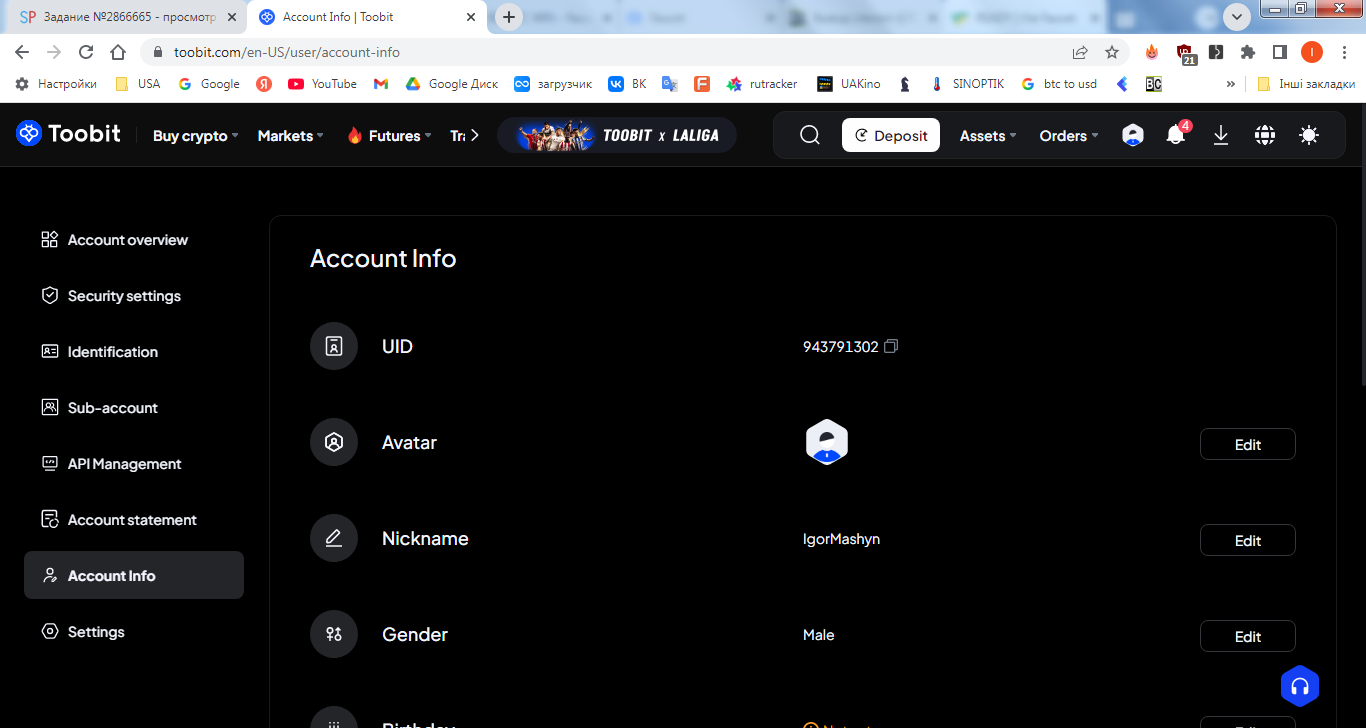Viewport: 1366px width, 728px height.
Task: Open the language globe icon
Action: click(1265, 135)
